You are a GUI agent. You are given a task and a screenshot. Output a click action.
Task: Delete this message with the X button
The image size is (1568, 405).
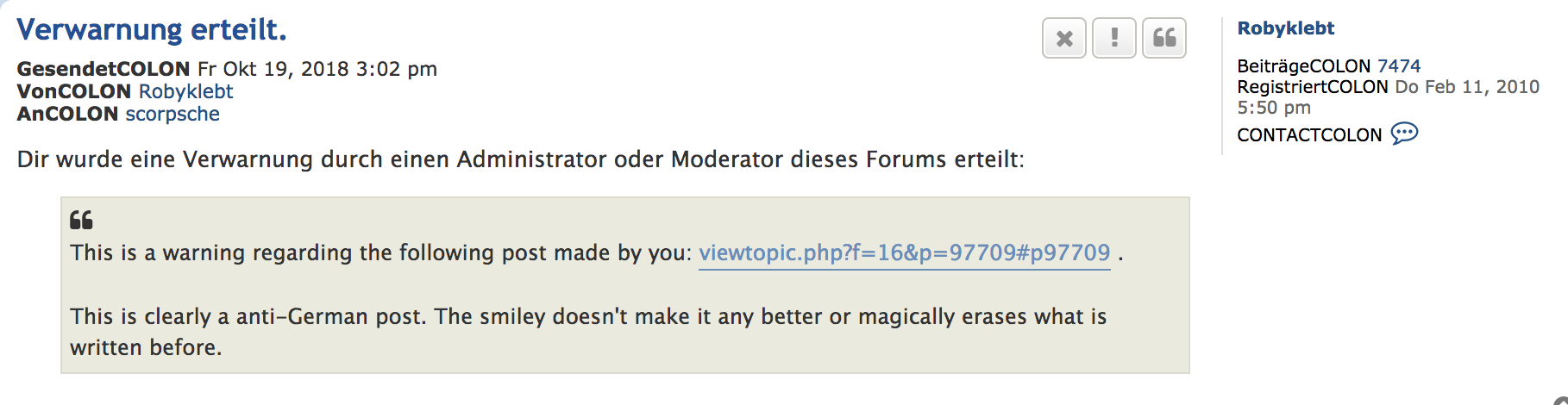coord(1064,39)
